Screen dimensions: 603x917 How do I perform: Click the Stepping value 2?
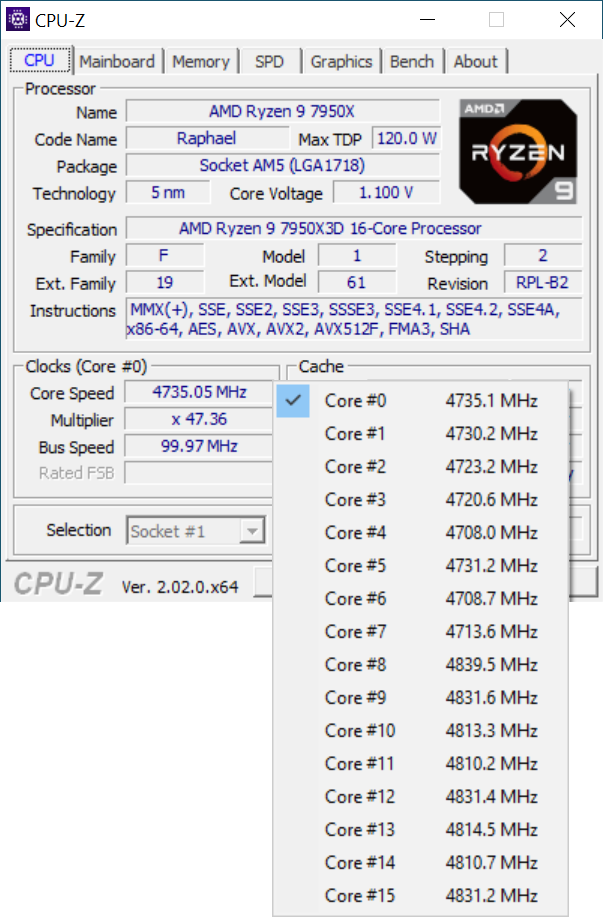pyautogui.click(x=543, y=256)
